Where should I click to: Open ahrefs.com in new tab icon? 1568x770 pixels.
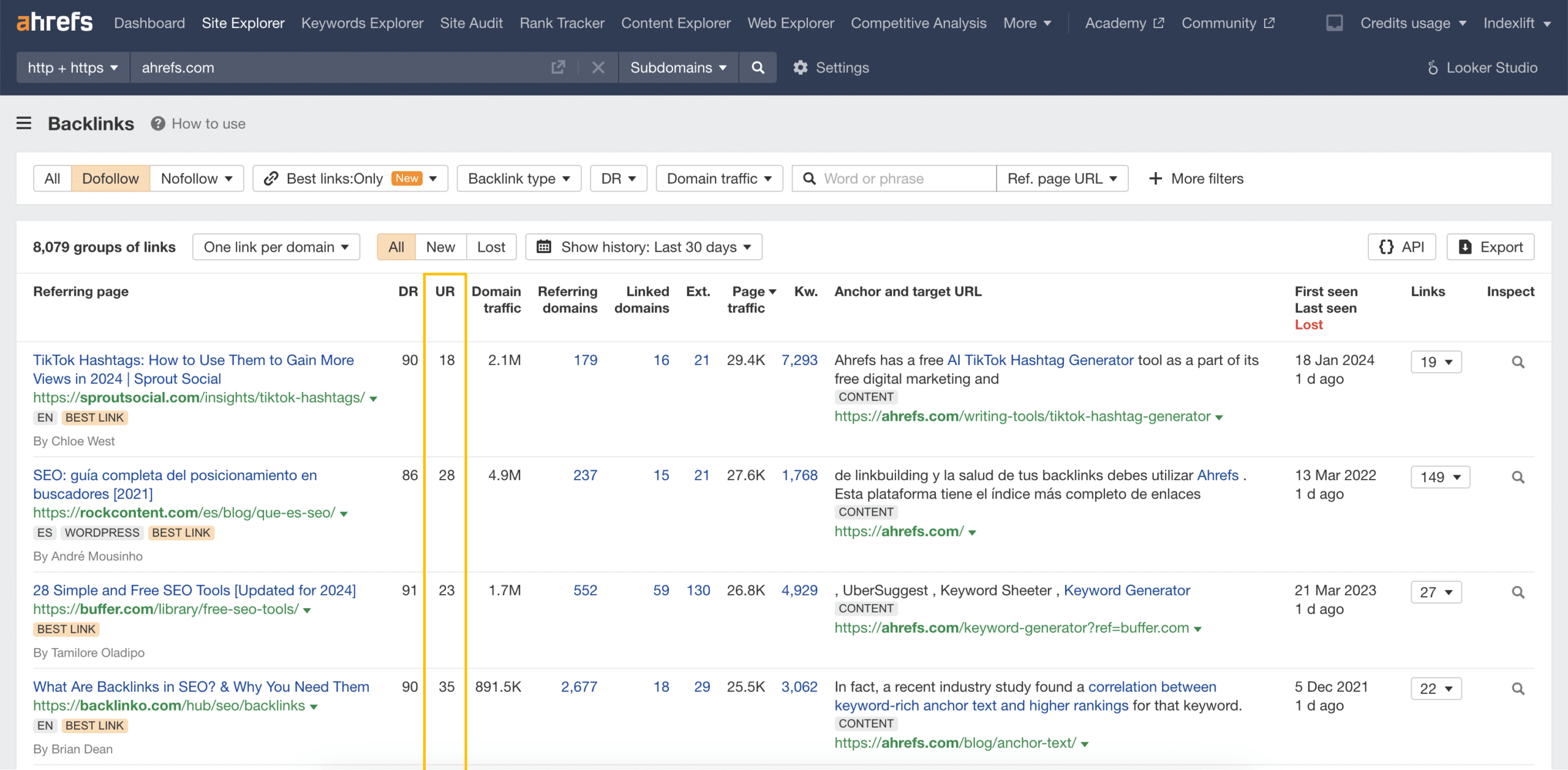point(558,67)
